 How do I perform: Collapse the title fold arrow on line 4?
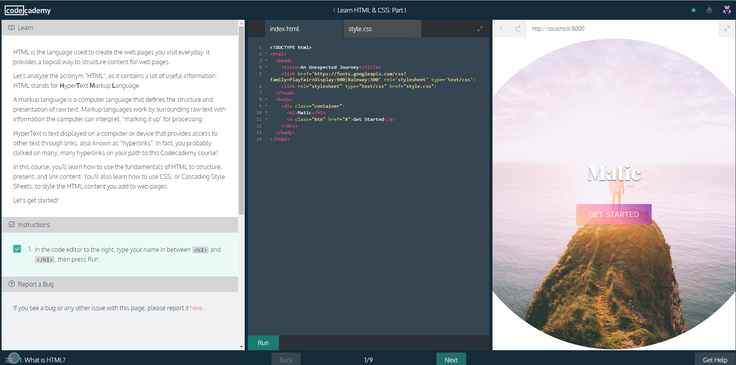(x=266, y=67)
